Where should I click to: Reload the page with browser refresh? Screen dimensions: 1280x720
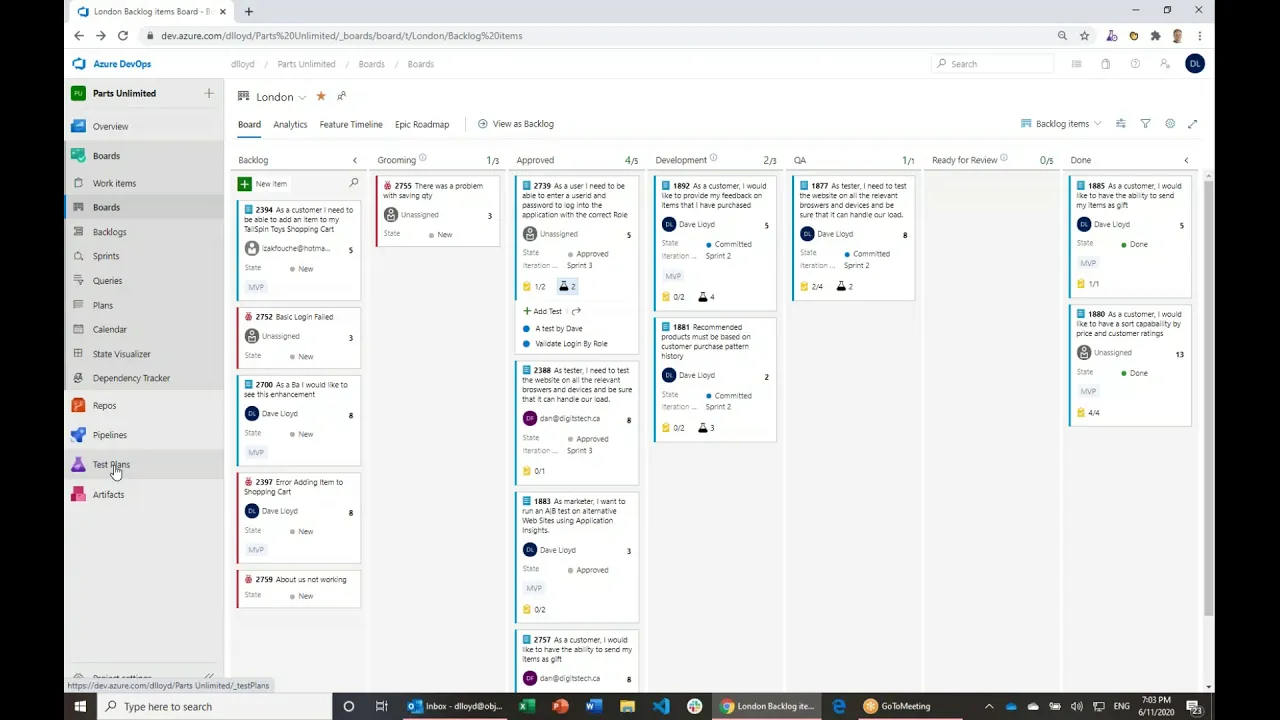pos(122,36)
